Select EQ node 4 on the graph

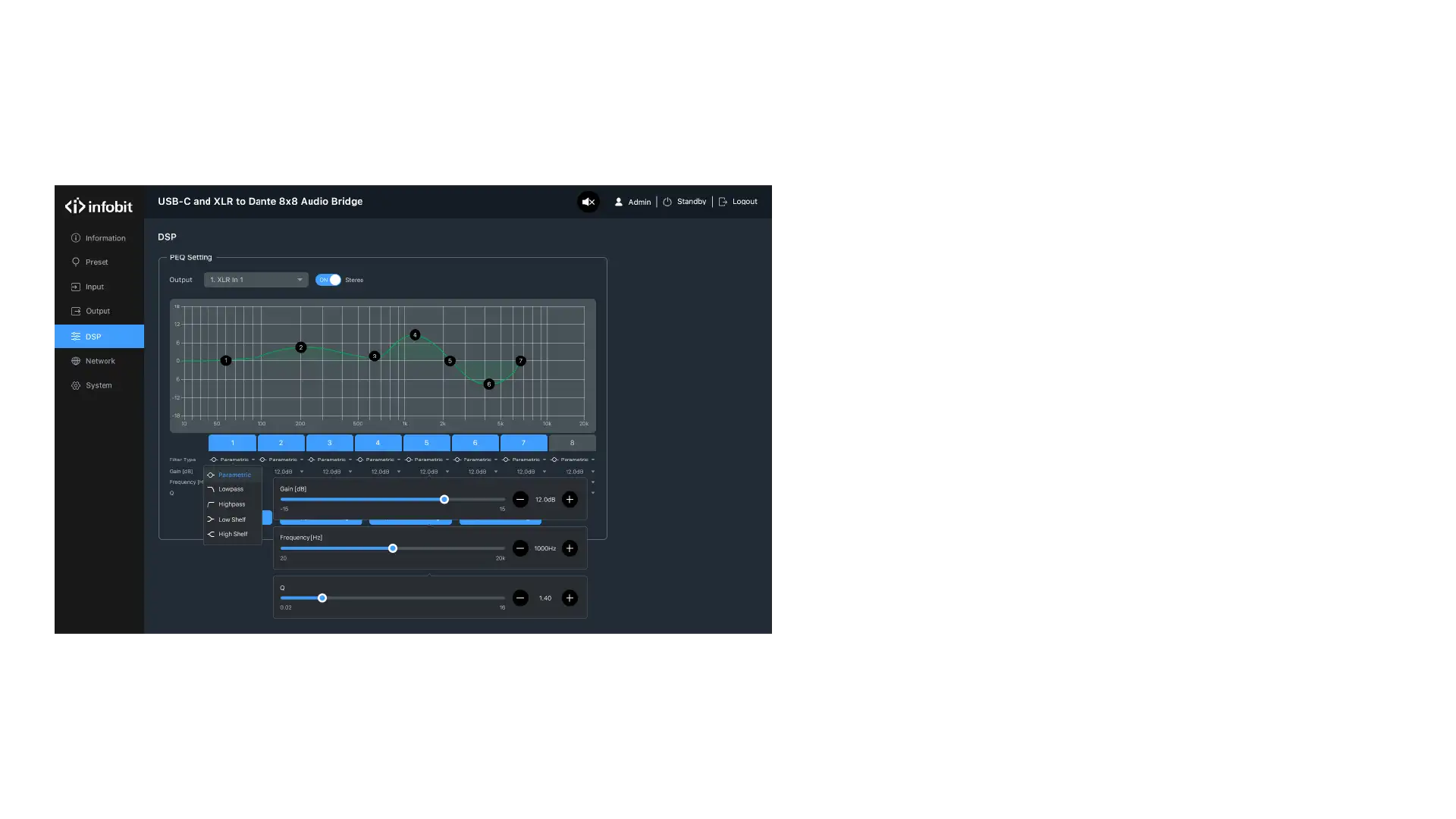[x=415, y=334]
